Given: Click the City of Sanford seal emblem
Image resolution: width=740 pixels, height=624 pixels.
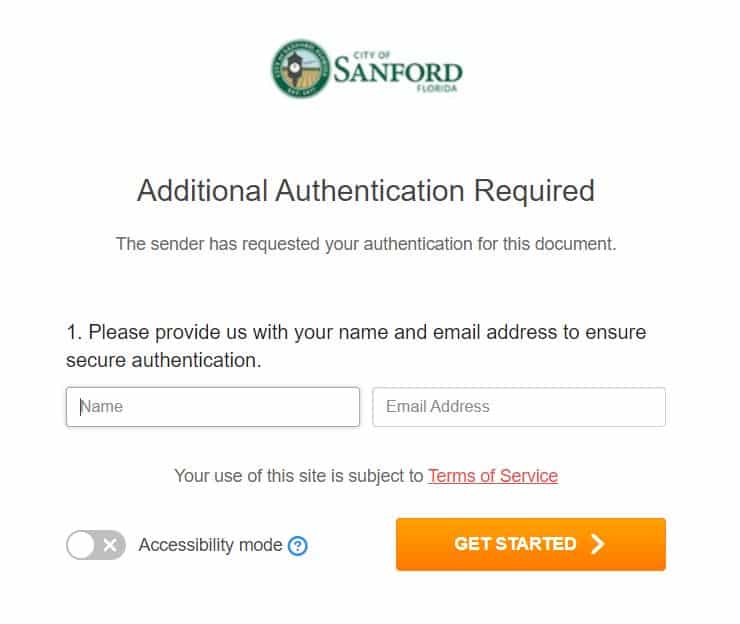Looking at the screenshot, I should pos(301,69).
